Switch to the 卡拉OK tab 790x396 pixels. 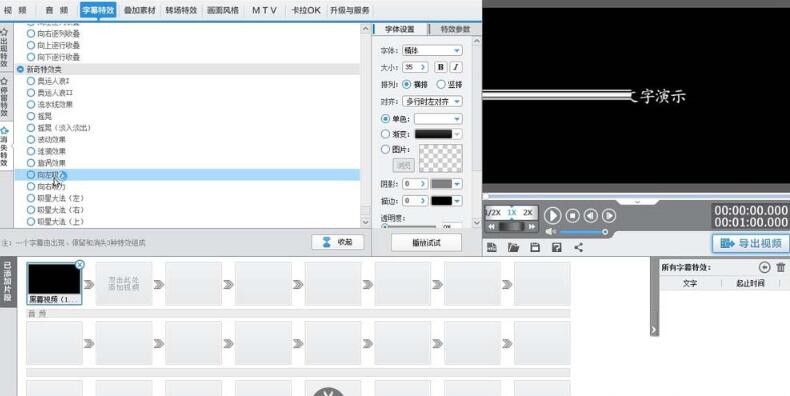point(306,10)
